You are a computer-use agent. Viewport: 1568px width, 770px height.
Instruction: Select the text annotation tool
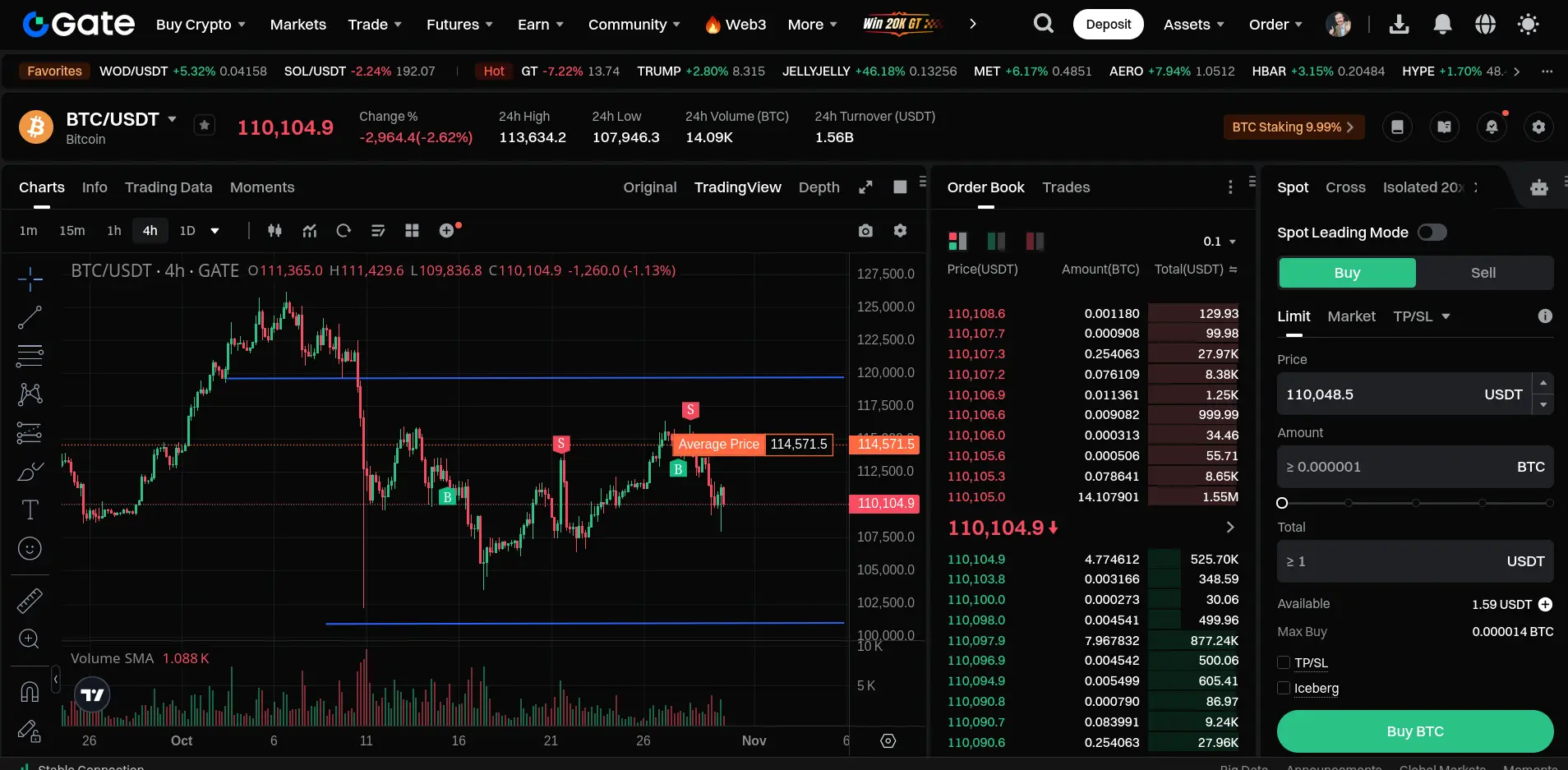[30, 510]
